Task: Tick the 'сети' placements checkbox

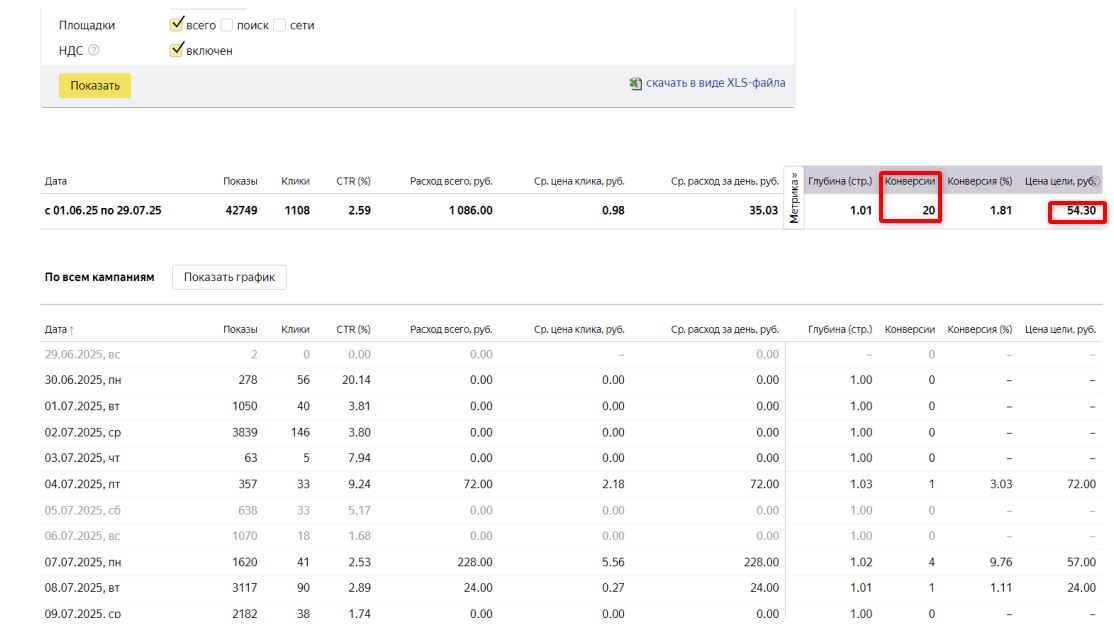Action: (279, 25)
